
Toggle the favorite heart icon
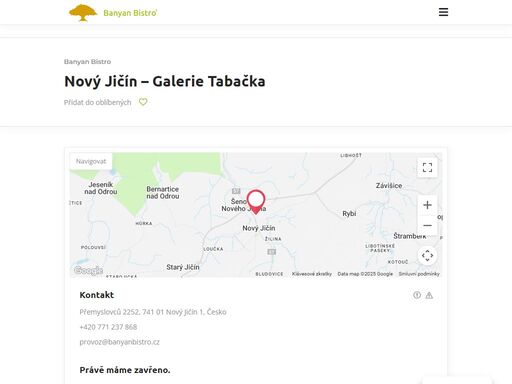pos(143,102)
